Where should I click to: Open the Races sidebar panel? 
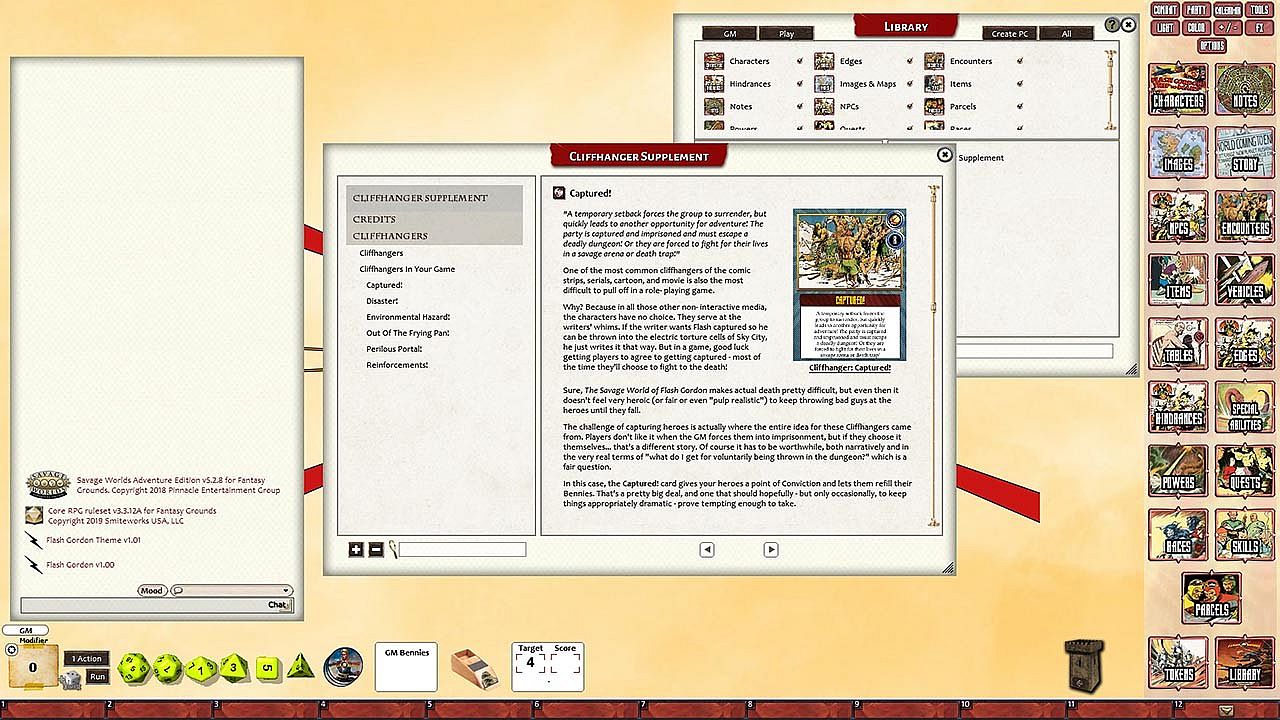coord(1178,535)
